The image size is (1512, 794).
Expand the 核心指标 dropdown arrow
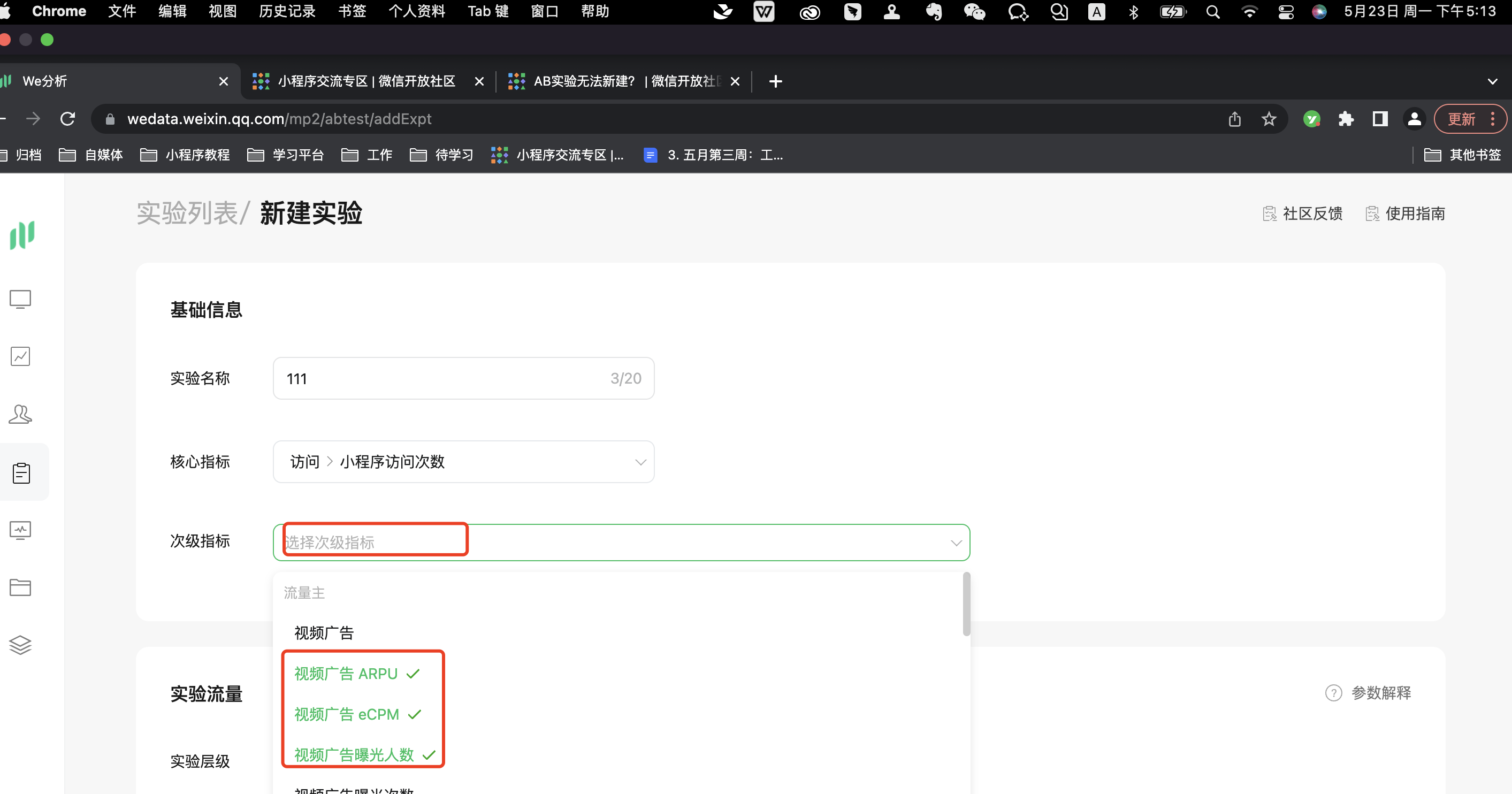pyautogui.click(x=640, y=462)
